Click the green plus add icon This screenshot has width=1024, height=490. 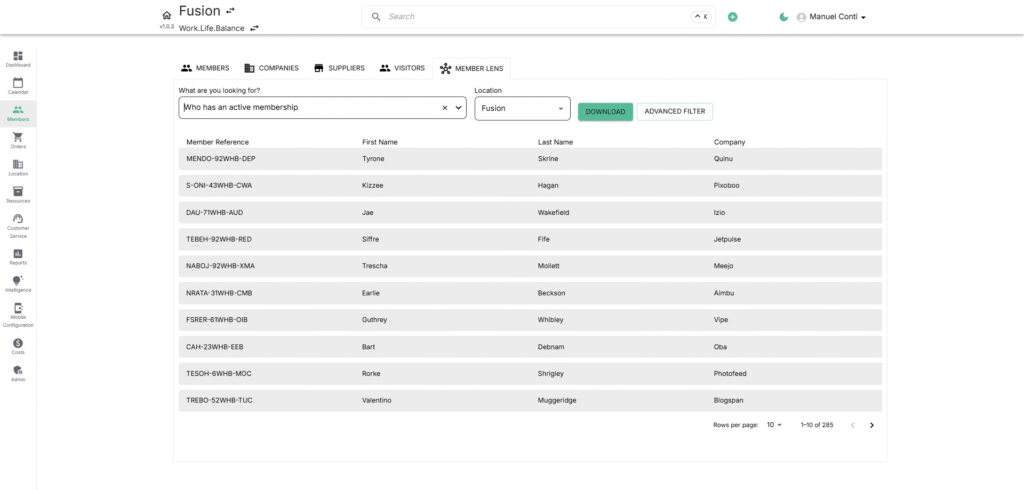[x=733, y=17]
